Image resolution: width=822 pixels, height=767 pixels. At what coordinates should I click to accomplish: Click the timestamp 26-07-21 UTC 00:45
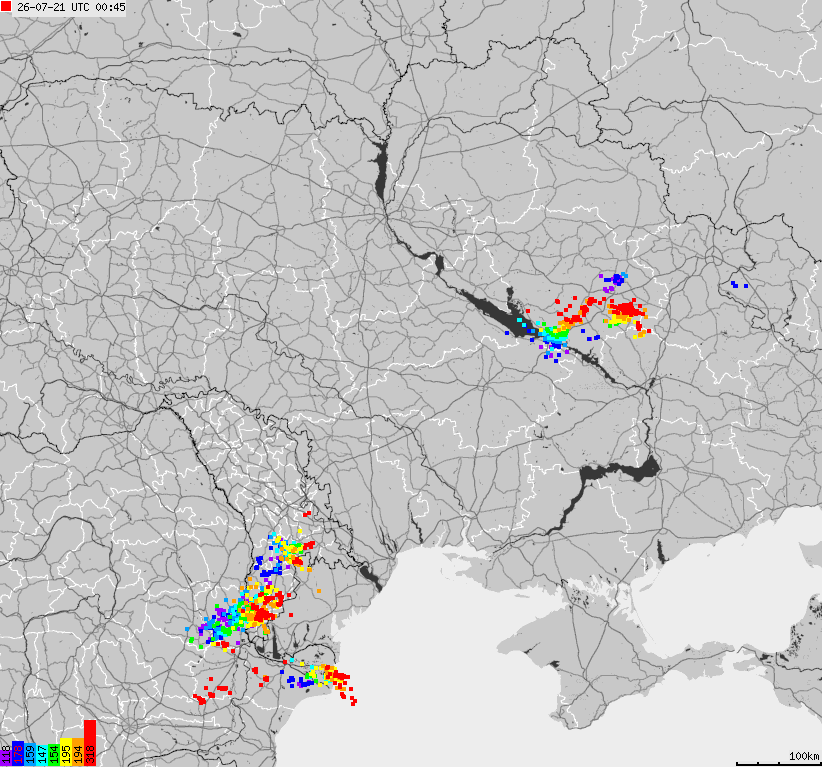coord(71,7)
